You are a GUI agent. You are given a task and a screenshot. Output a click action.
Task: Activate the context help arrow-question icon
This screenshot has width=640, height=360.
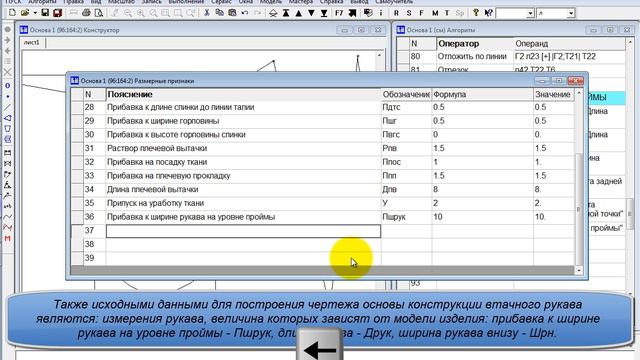[x=488, y=13]
